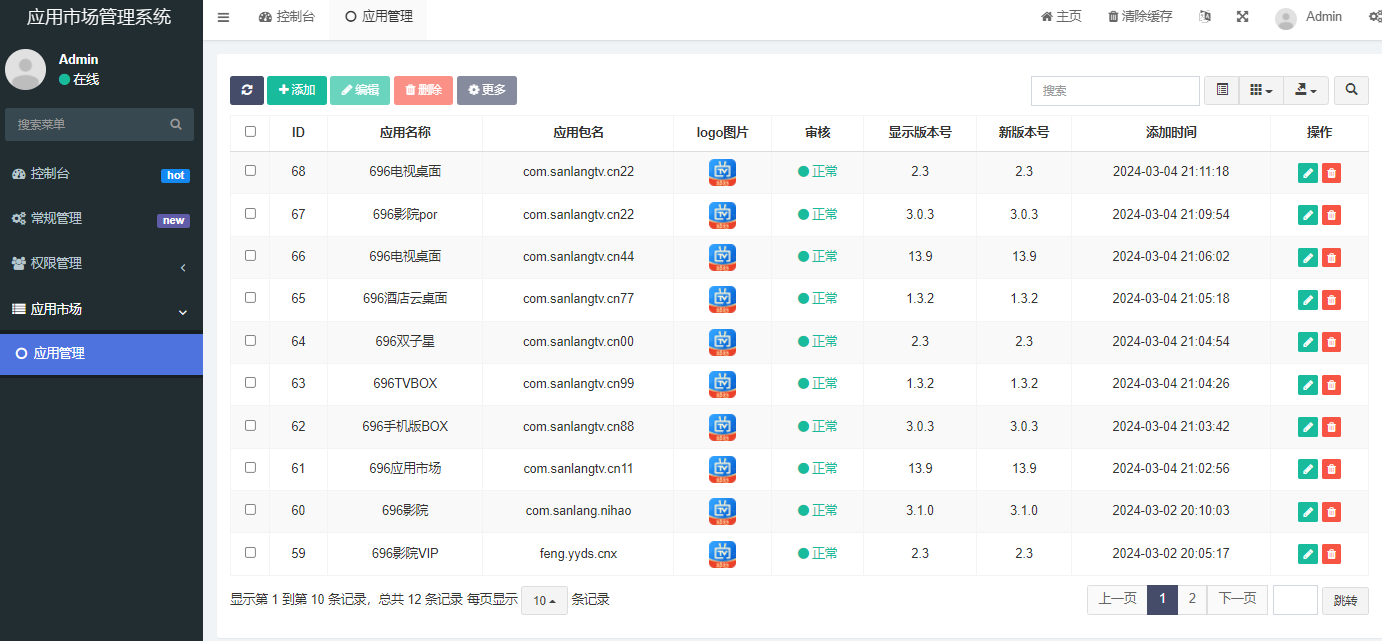Open the language switch icon in the top bar
This screenshot has height=641, width=1382.
click(x=1204, y=17)
